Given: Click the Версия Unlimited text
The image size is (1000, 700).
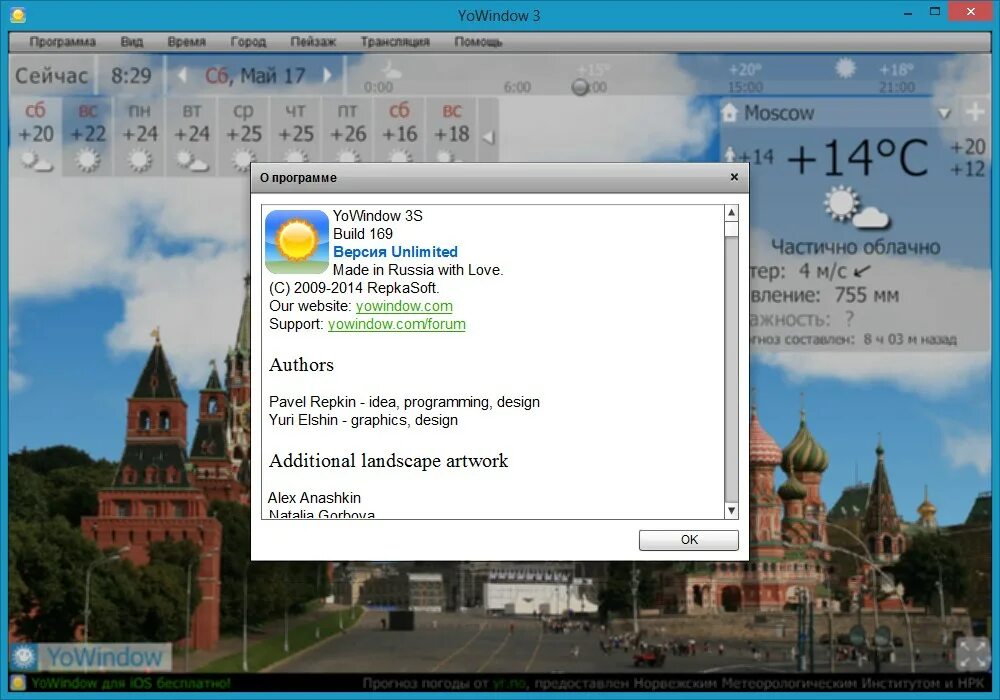Looking at the screenshot, I should click(x=395, y=252).
